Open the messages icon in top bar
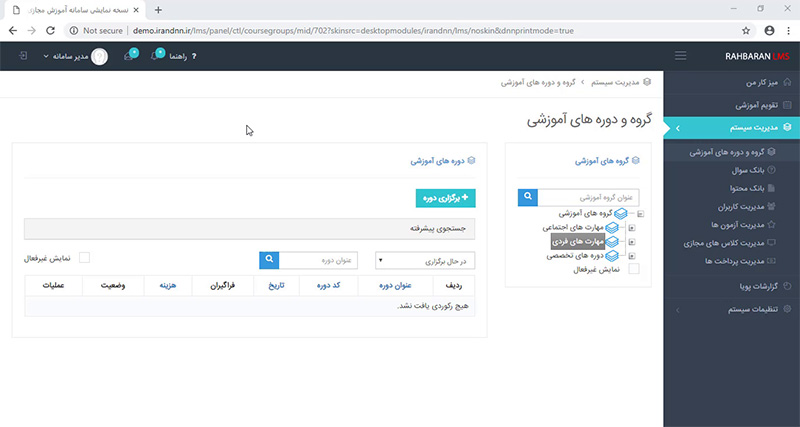The height and width of the screenshot is (427, 800). coord(129,56)
